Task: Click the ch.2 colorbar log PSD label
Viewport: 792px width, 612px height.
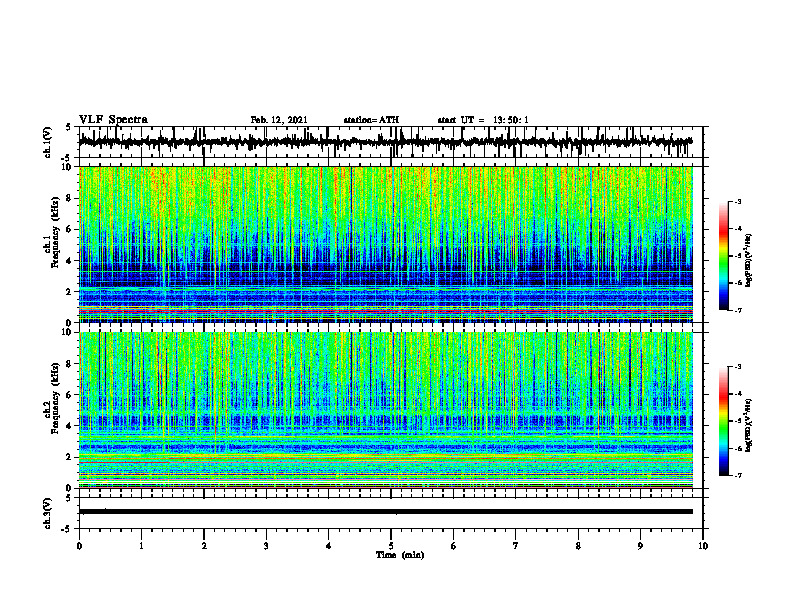Action: 749,426
